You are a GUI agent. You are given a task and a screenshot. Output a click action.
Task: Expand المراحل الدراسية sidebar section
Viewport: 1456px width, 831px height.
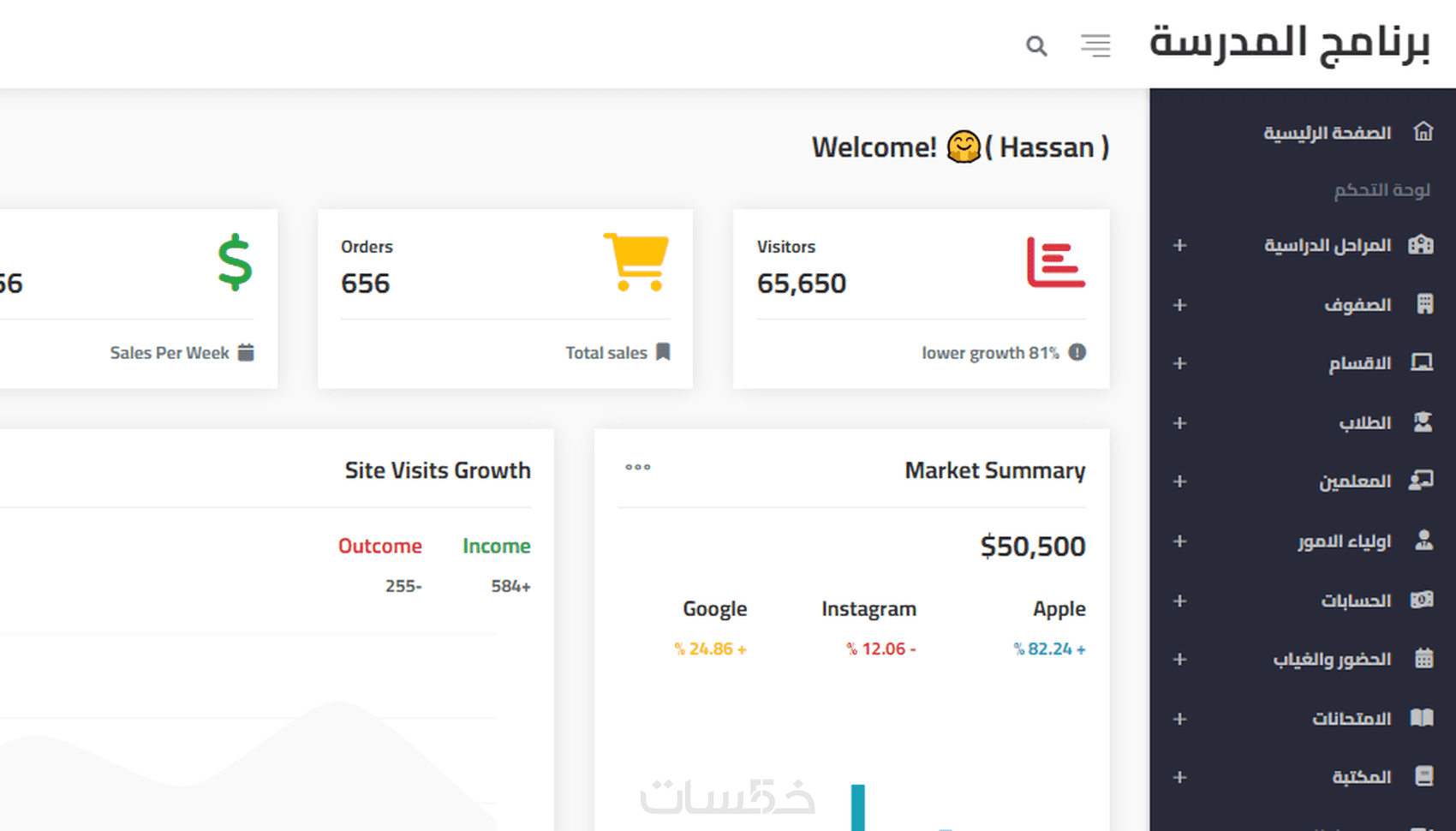[1179, 246]
